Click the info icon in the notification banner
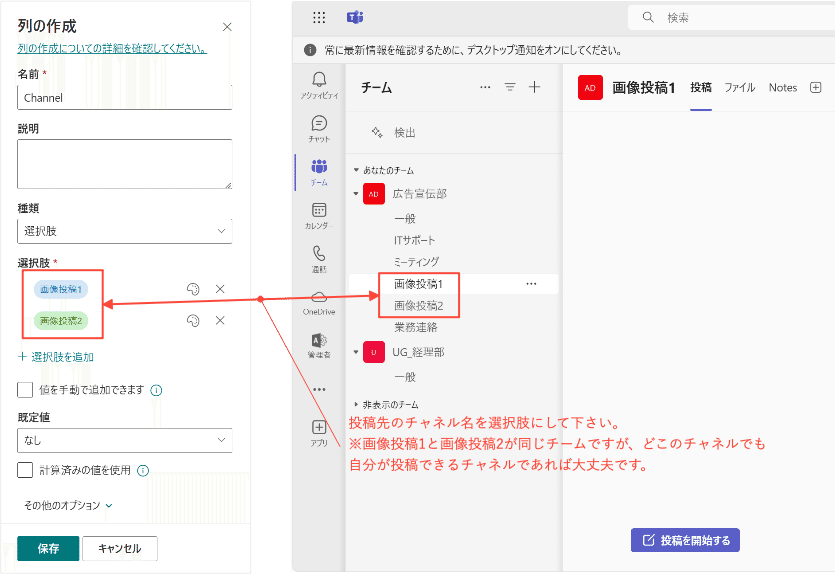The image size is (836, 574). (x=310, y=50)
